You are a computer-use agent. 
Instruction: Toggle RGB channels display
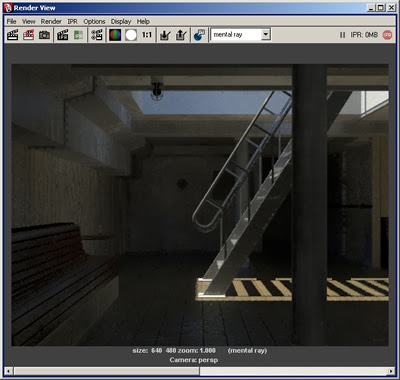(115, 35)
